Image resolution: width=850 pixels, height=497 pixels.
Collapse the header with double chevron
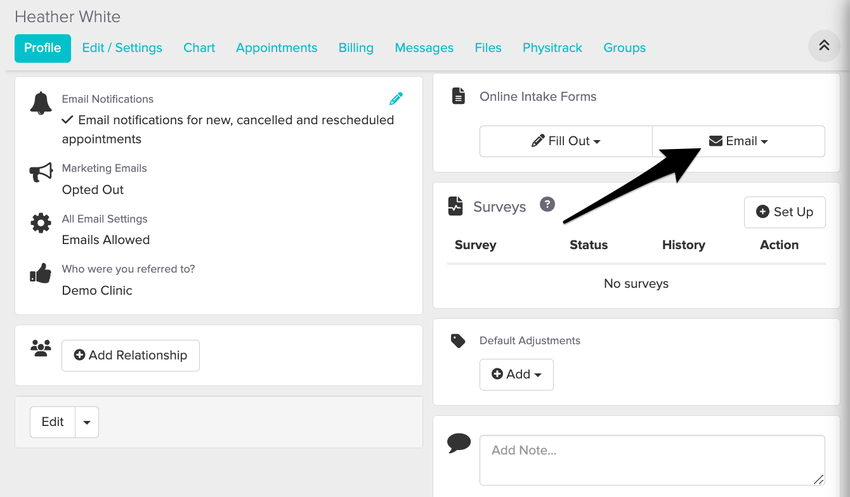[824, 46]
